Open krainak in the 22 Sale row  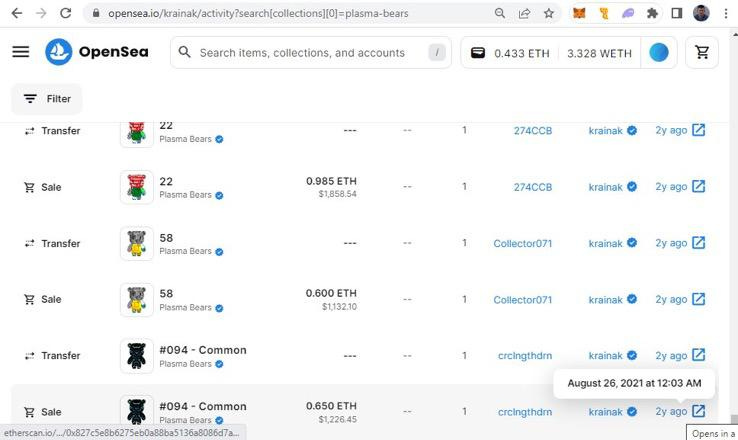coord(606,187)
